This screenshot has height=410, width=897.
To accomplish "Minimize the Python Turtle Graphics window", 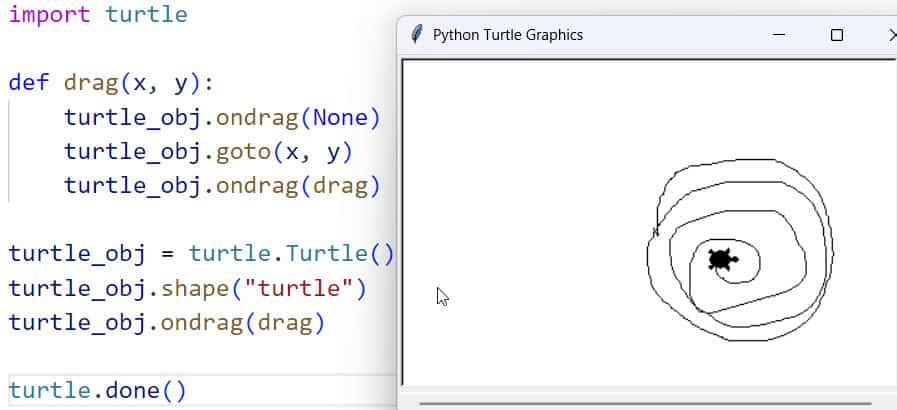I will coord(778,35).
